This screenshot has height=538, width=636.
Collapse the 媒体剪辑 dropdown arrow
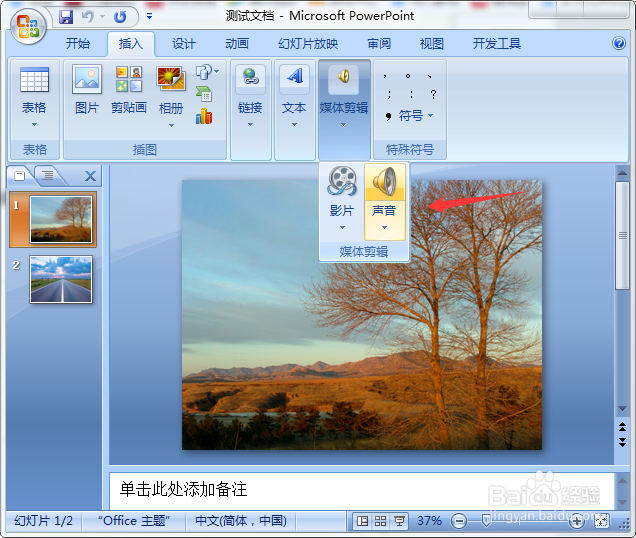[344, 125]
